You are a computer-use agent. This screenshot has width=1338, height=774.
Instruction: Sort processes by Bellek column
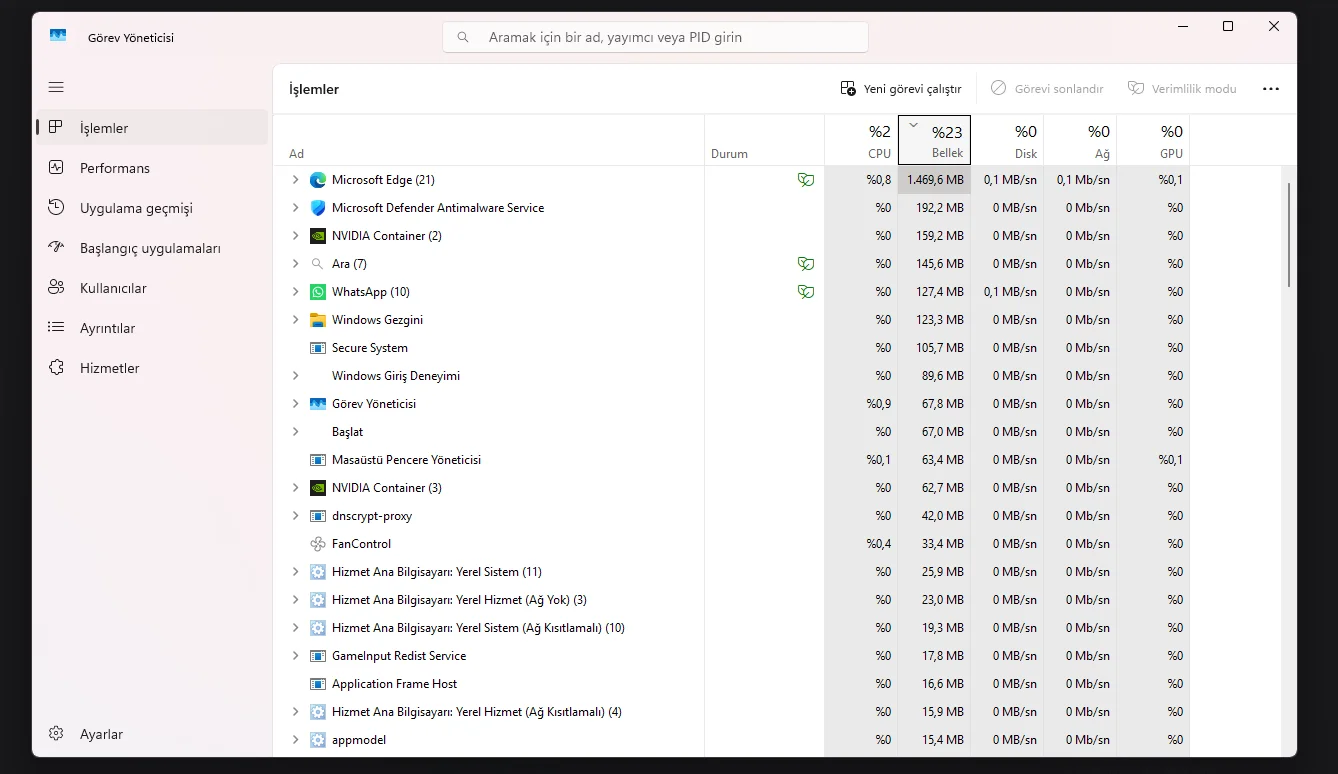(x=934, y=140)
